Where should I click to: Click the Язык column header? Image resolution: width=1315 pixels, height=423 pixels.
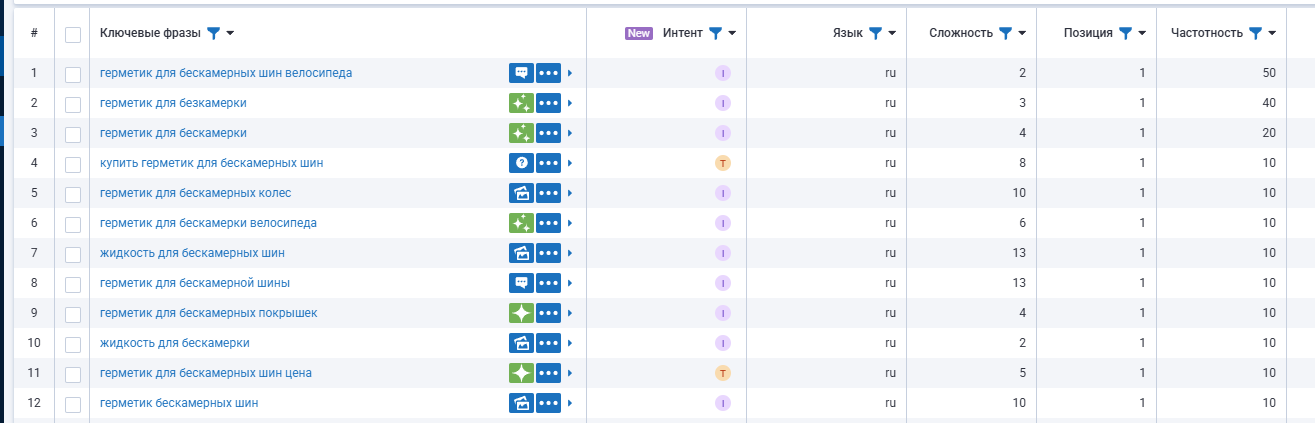click(847, 33)
